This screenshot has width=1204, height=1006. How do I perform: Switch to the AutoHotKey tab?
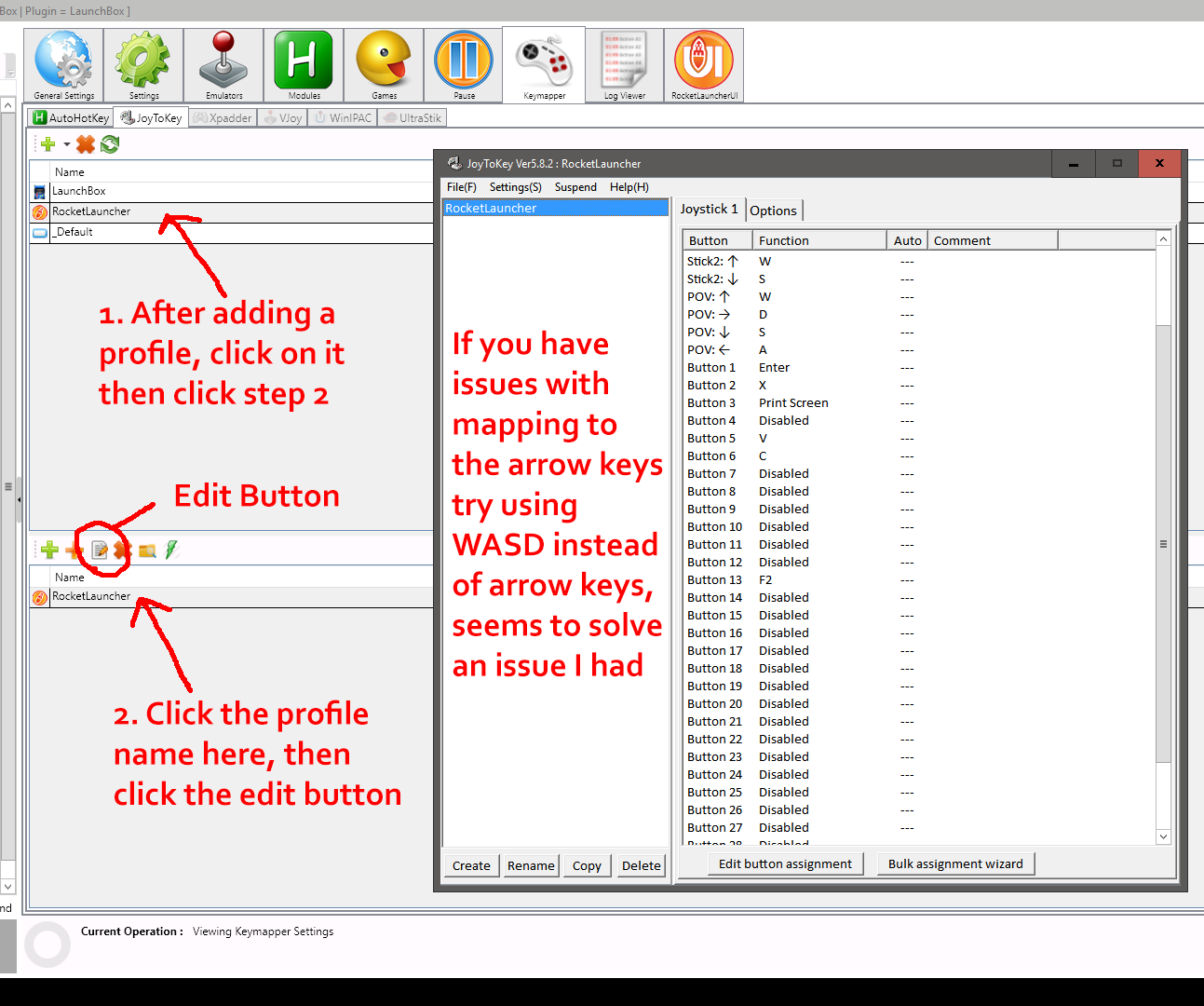coord(71,118)
